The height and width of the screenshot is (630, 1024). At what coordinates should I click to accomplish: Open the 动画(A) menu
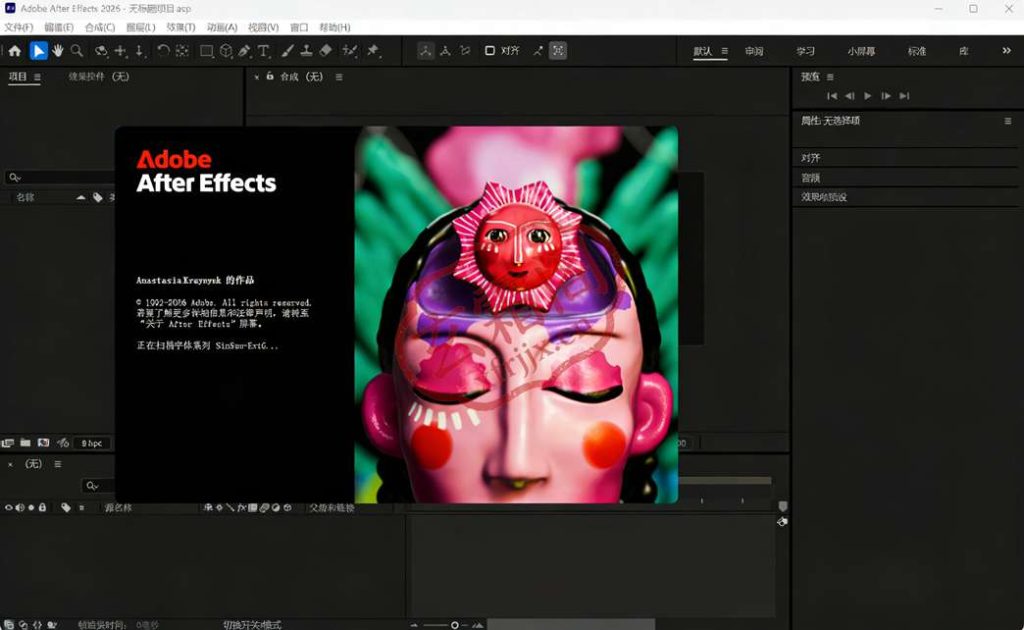click(222, 27)
